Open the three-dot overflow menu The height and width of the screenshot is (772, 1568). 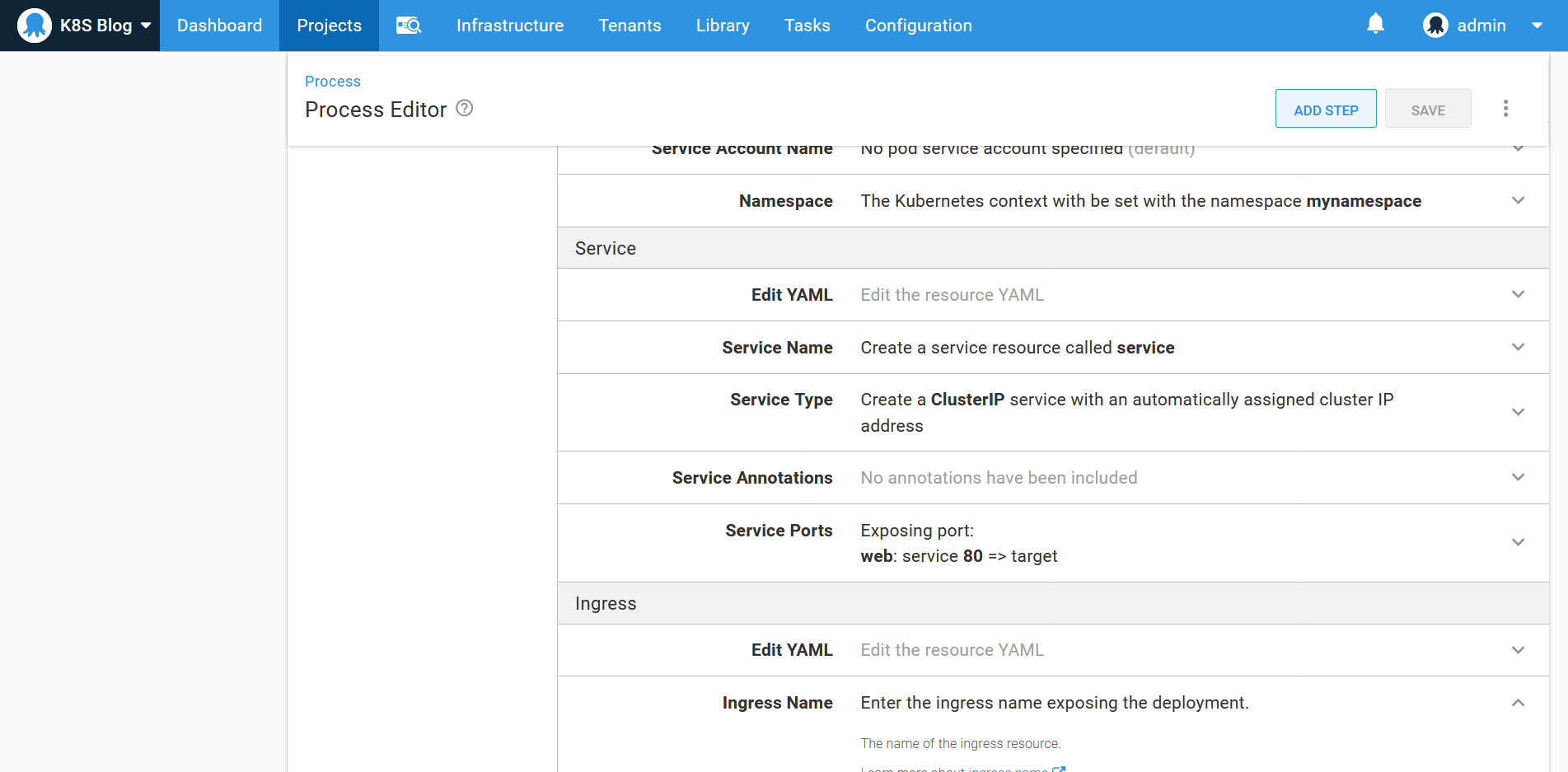pyautogui.click(x=1505, y=109)
